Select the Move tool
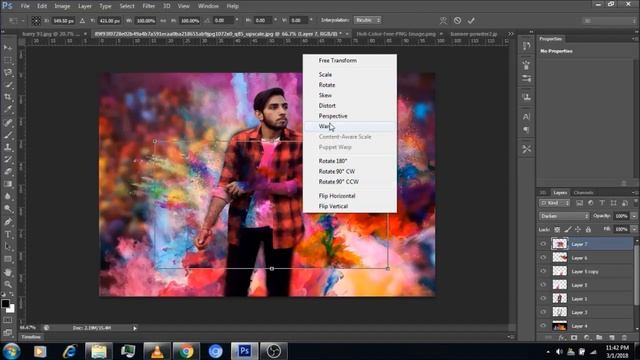The width and height of the screenshot is (640, 360). [x=8, y=48]
